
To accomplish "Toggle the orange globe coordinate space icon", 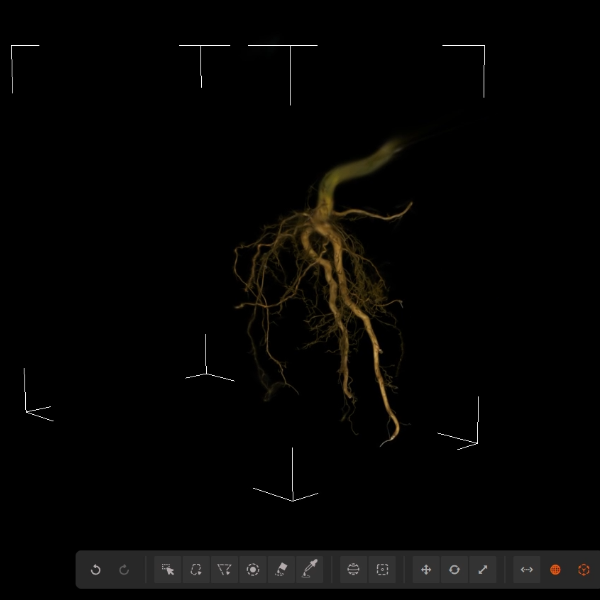I will tap(555, 570).
